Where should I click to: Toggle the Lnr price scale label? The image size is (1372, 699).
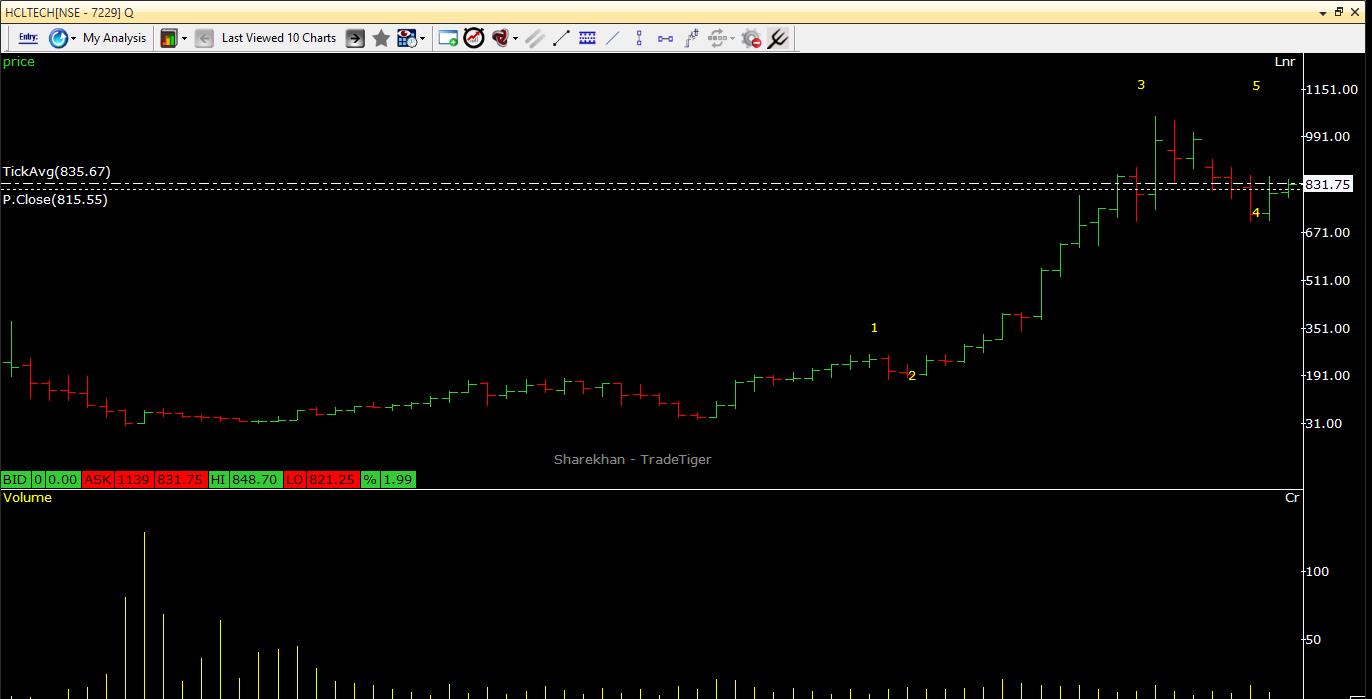[x=1284, y=62]
